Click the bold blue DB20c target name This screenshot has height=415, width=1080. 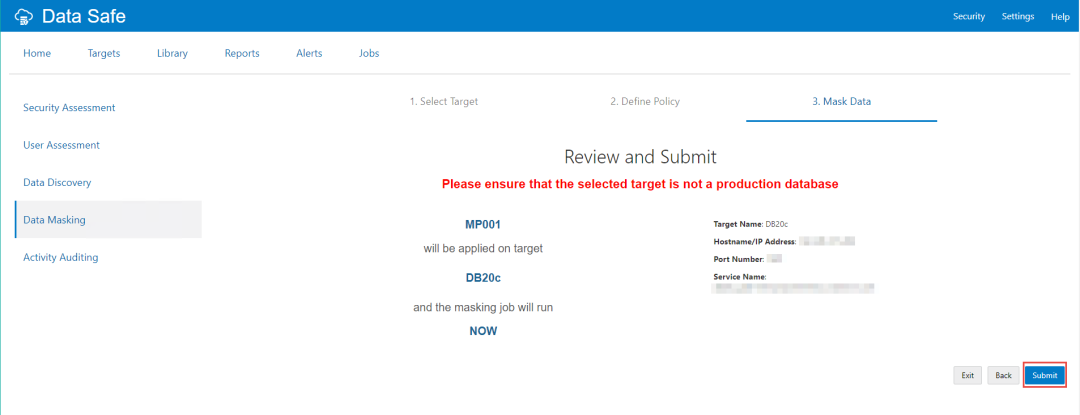483,278
